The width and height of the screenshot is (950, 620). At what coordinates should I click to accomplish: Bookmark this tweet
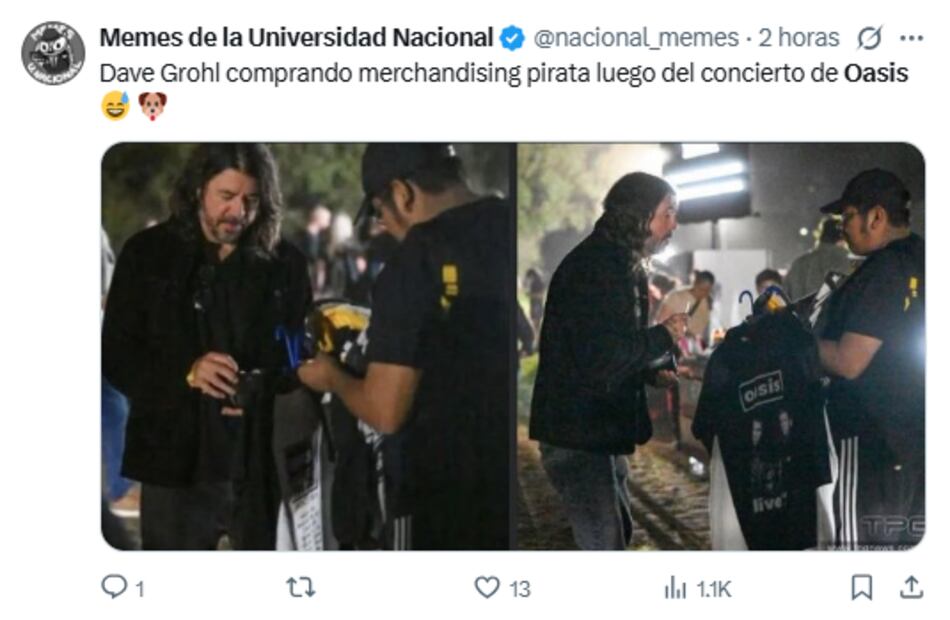pyautogui.click(x=861, y=587)
